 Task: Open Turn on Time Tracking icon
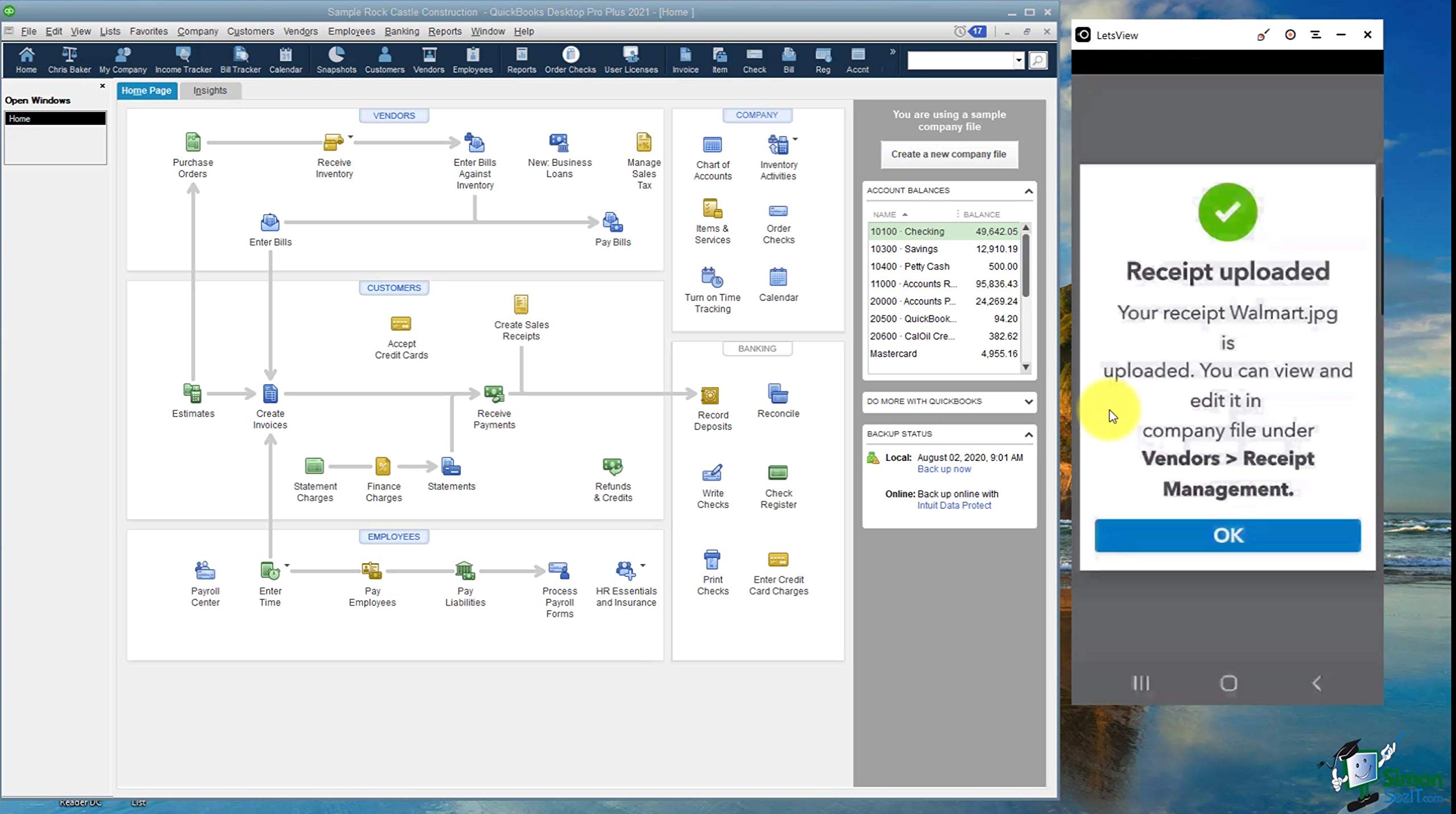pos(712,277)
